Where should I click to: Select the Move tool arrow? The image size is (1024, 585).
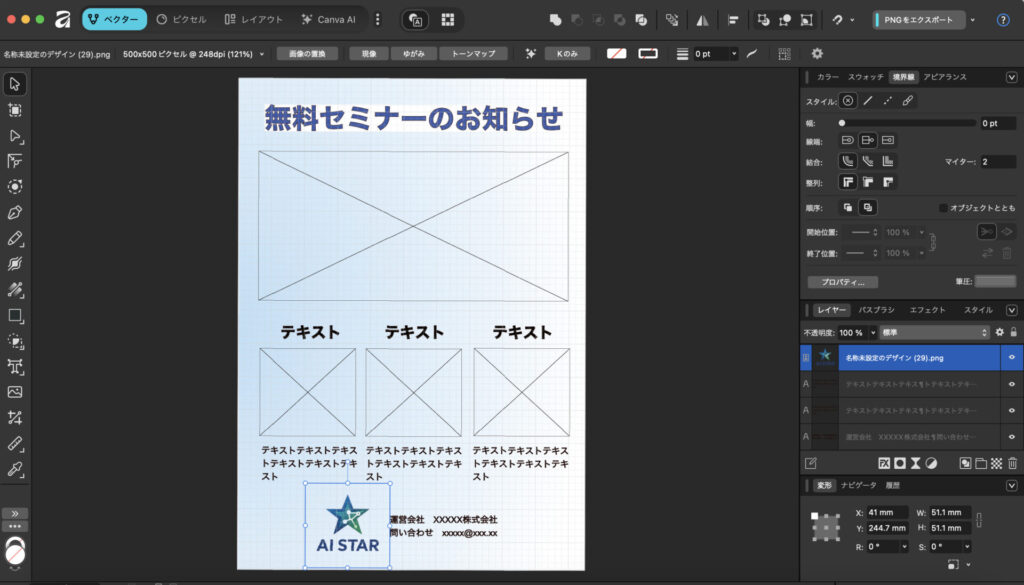(15, 84)
